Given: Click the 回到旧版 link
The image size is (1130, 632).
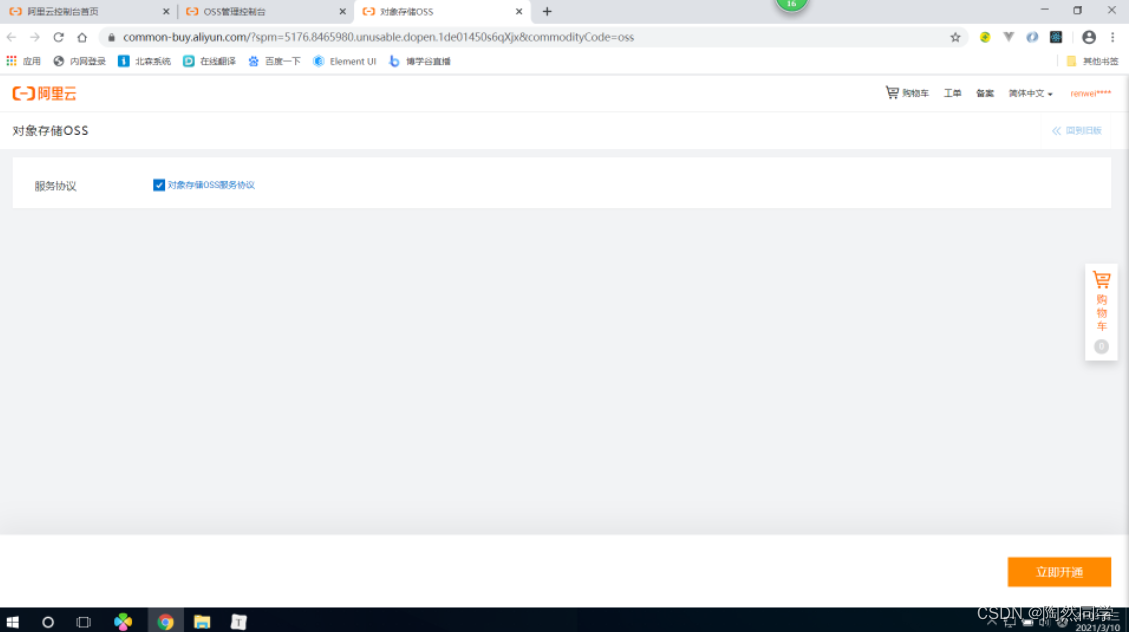Looking at the screenshot, I should (x=1077, y=130).
